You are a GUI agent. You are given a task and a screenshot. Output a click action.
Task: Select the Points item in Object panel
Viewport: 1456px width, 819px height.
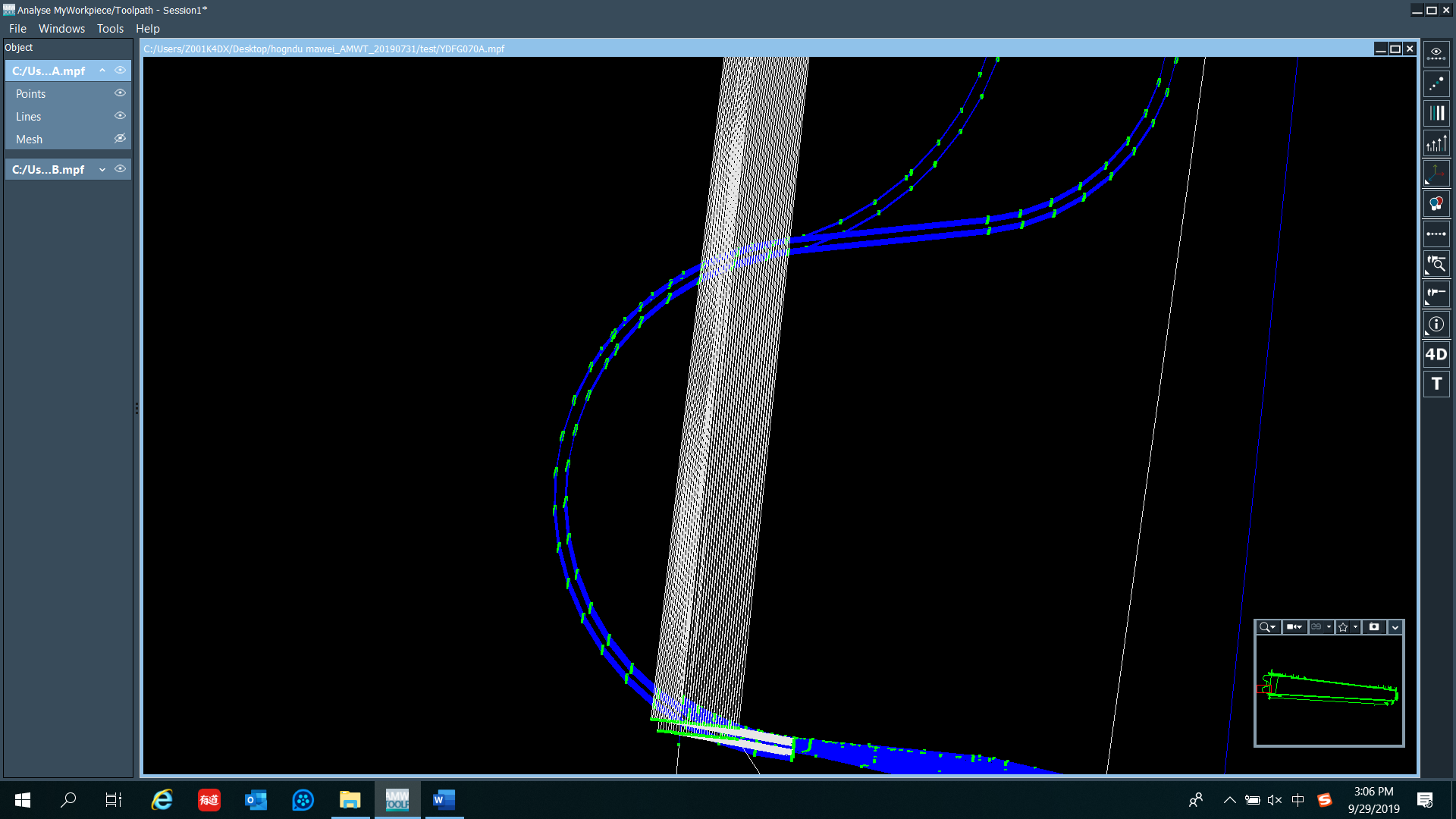pos(31,94)
